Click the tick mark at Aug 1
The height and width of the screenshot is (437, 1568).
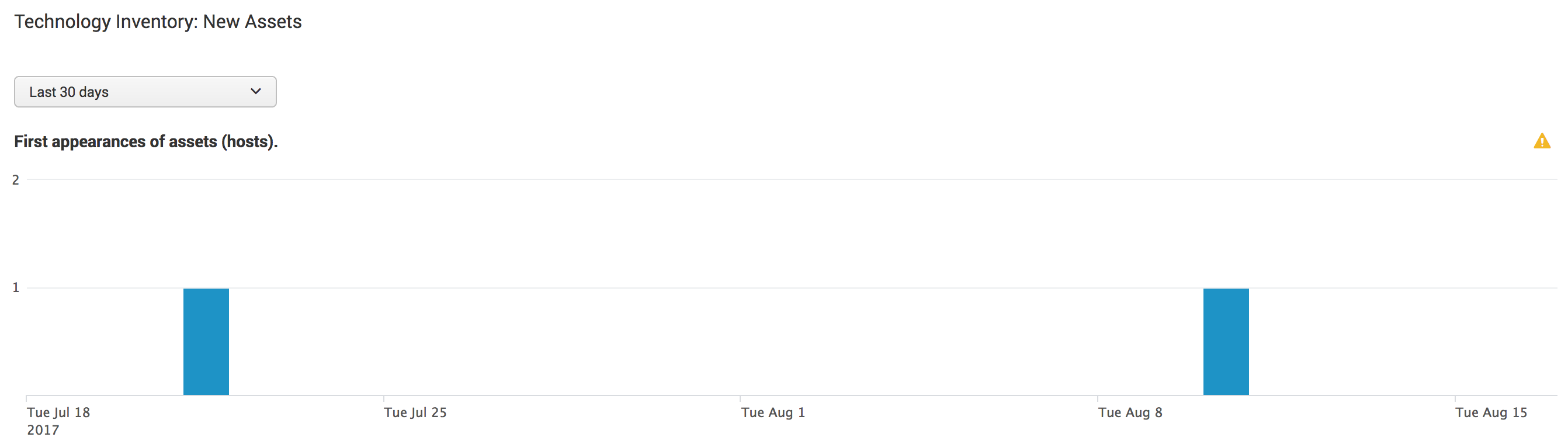[x=740, y=398]
